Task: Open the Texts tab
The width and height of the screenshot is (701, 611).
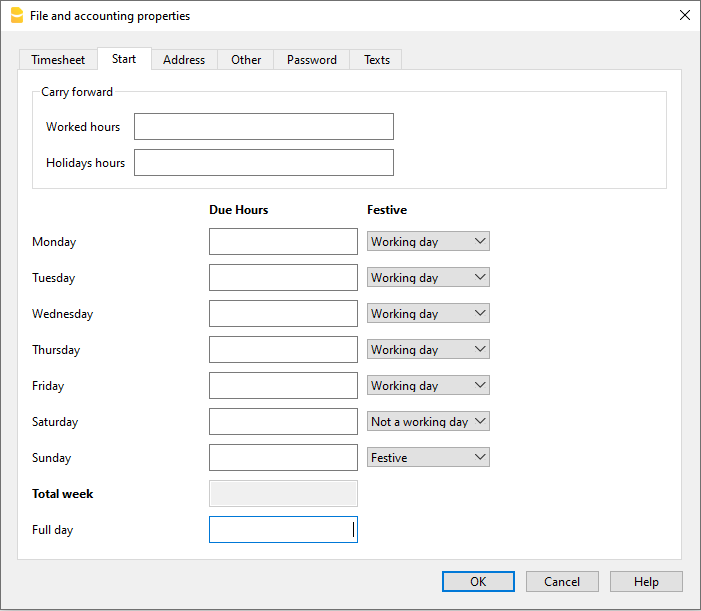Action: coord(377,60)
